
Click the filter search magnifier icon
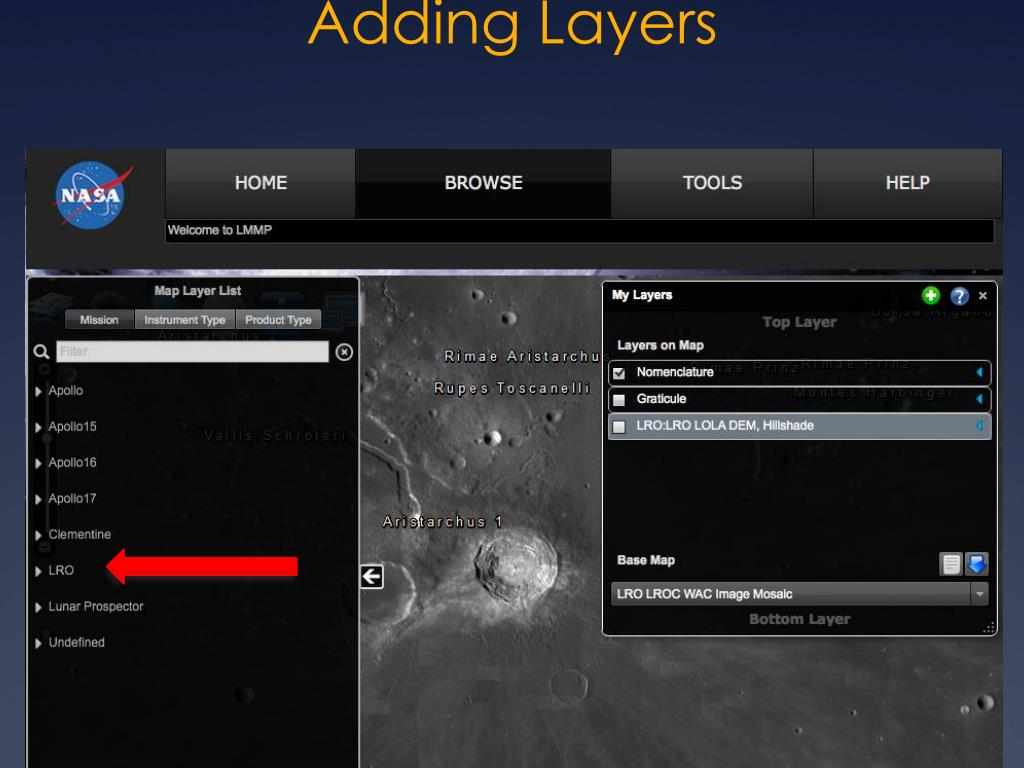pos(41,352)
